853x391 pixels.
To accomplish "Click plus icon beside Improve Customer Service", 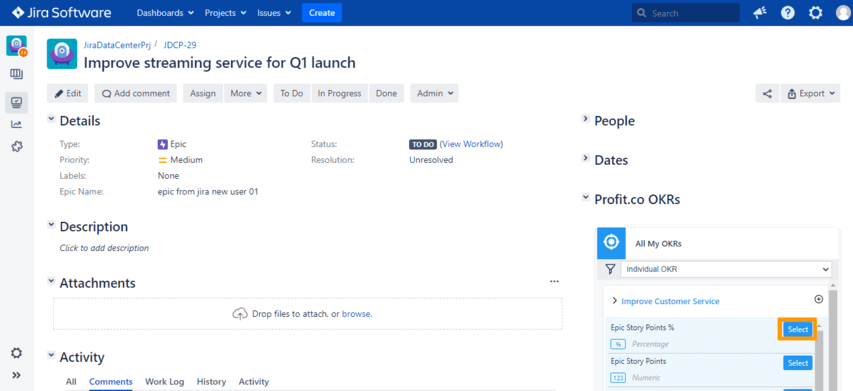I will pos(818,300).
